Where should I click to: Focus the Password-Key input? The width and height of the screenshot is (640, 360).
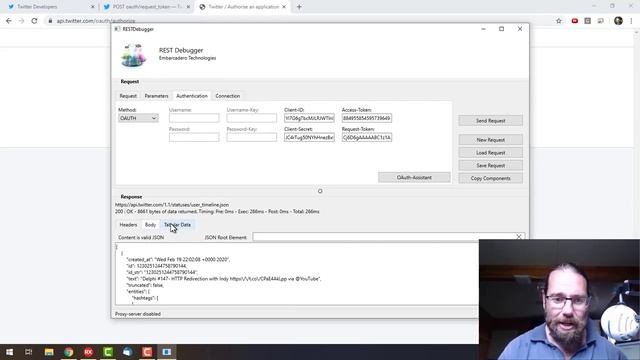tap(251, 137)
